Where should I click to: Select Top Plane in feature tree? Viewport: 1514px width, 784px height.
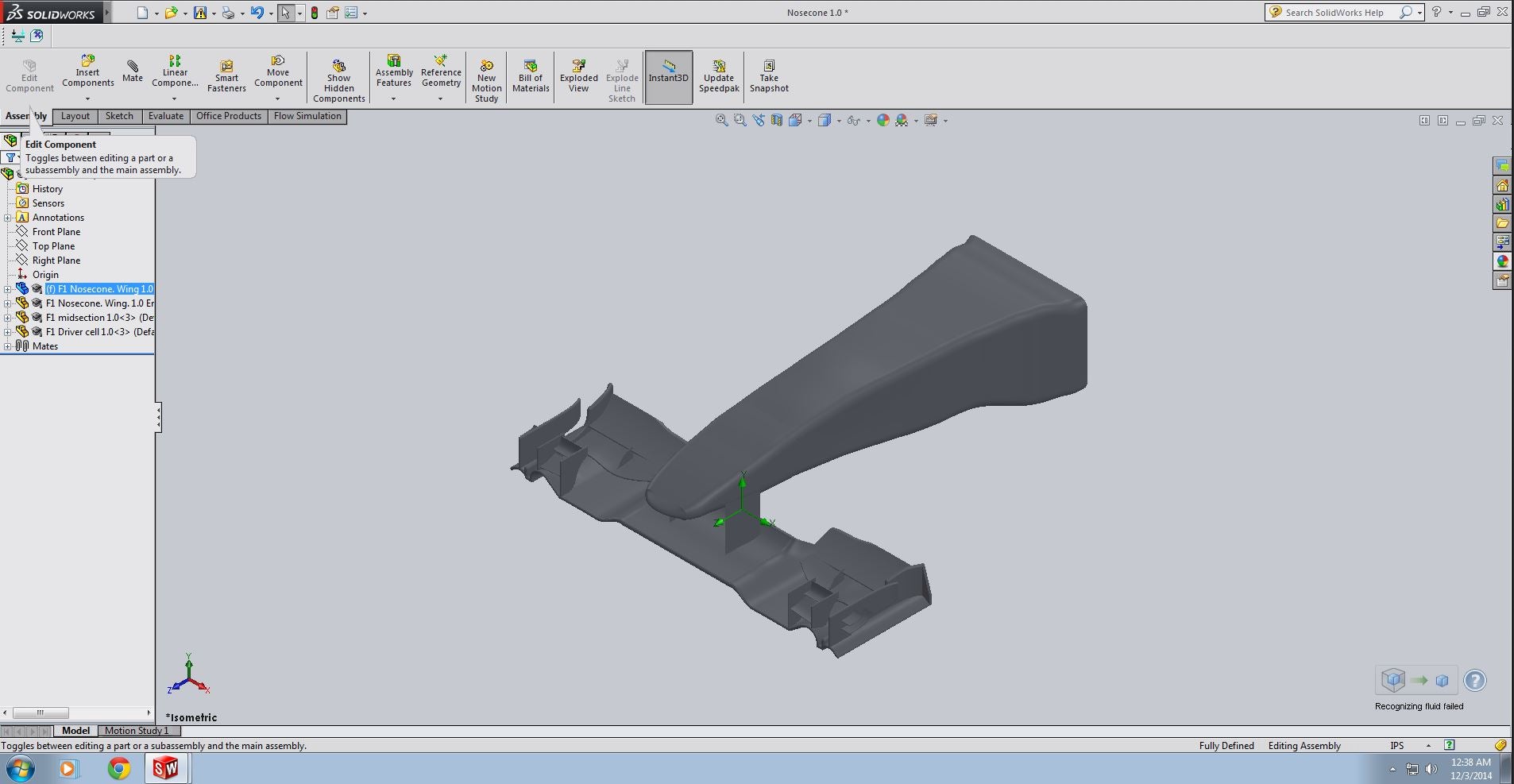pyautogui.click(x=53, y=246)
